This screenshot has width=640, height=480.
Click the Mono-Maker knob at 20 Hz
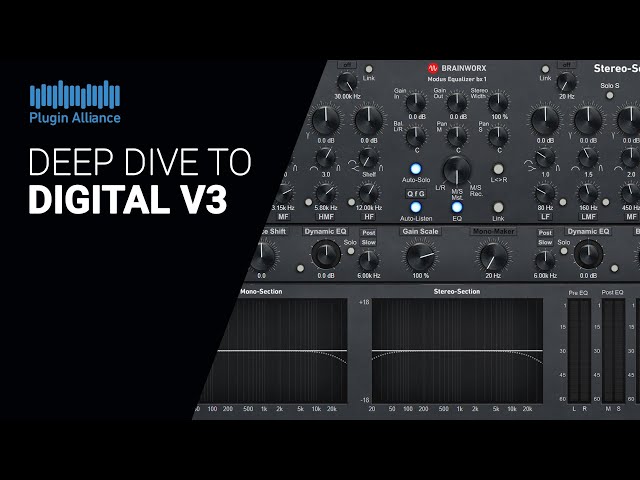click(x=493, y=256)
